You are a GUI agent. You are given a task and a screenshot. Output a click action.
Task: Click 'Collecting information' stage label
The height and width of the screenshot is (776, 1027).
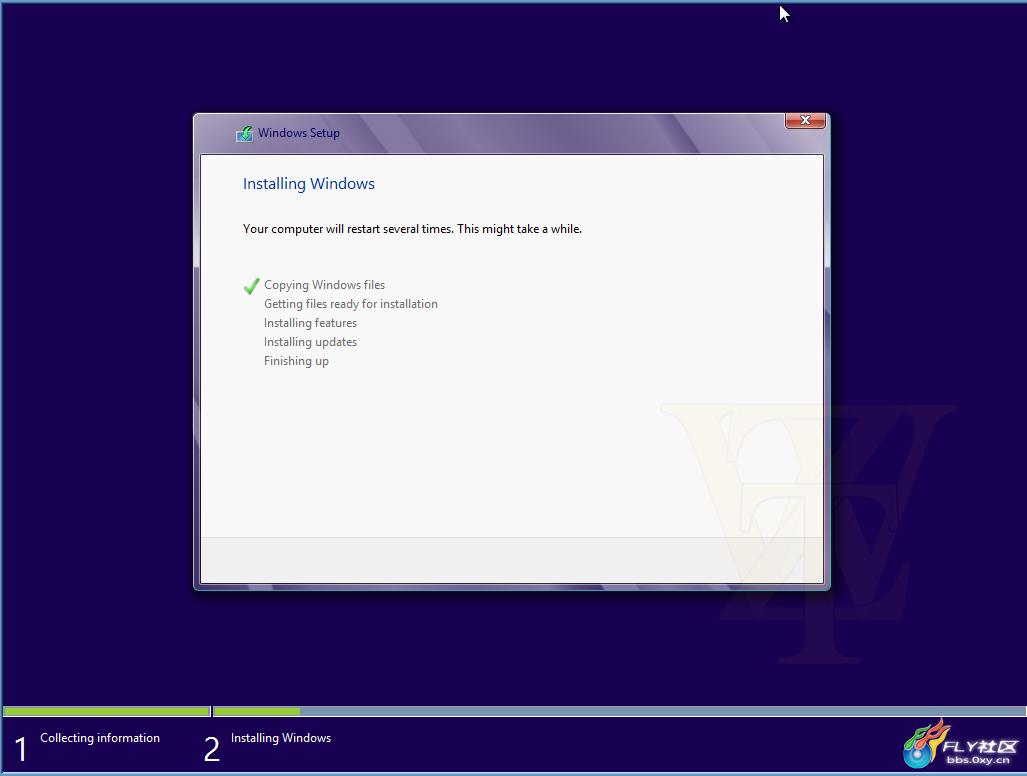(100, 738)
